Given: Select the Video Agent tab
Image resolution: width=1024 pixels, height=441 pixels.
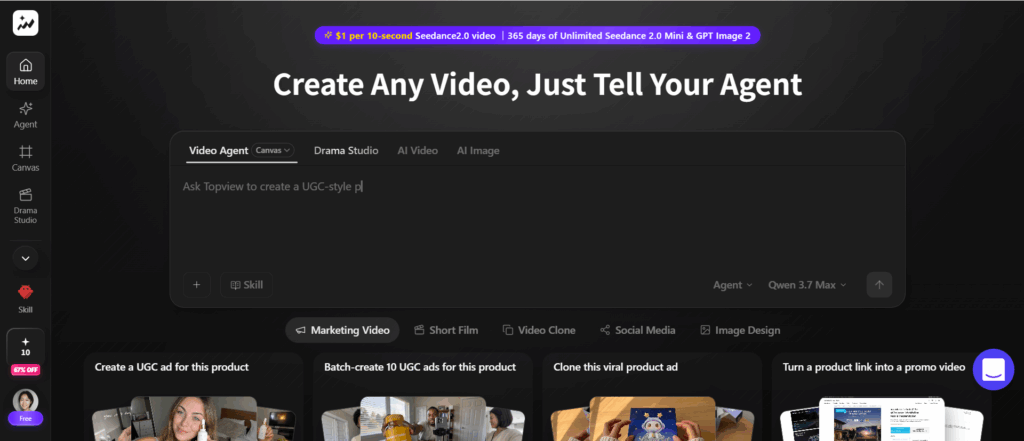Looking at the screenshot, I should [x=219, y=150].
